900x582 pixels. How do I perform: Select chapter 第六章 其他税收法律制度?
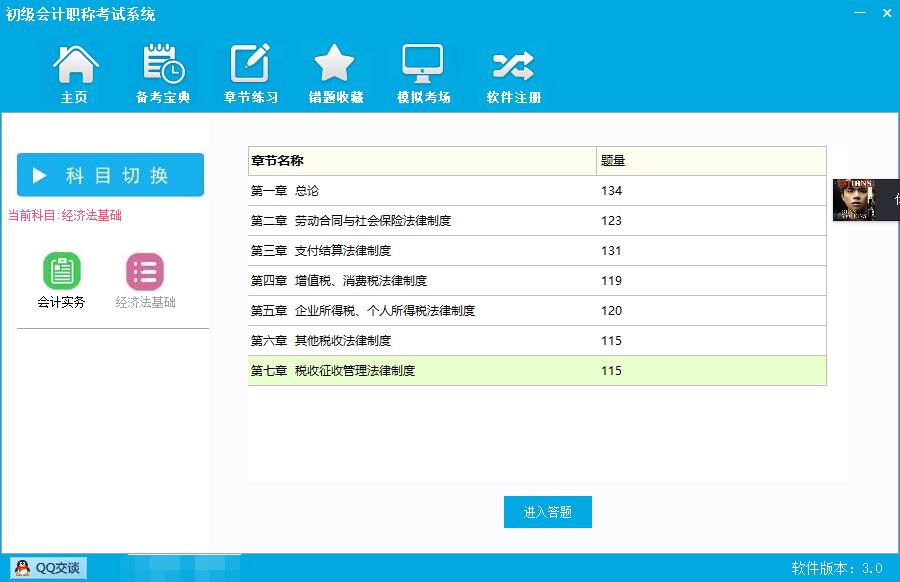(420, 341)
